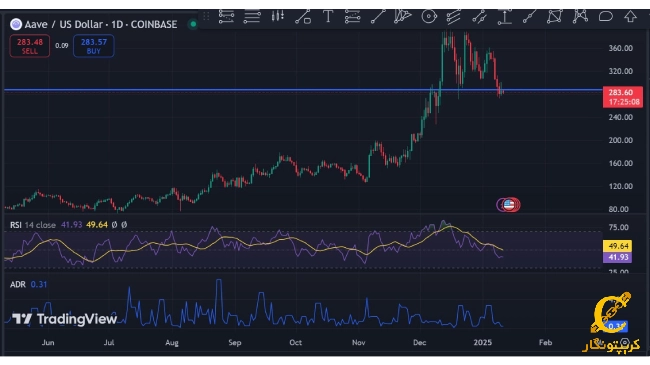Click the Jul label on time axis
This screenshot has width=650, height=365.
pyautogui.click(x=109, y=343)
